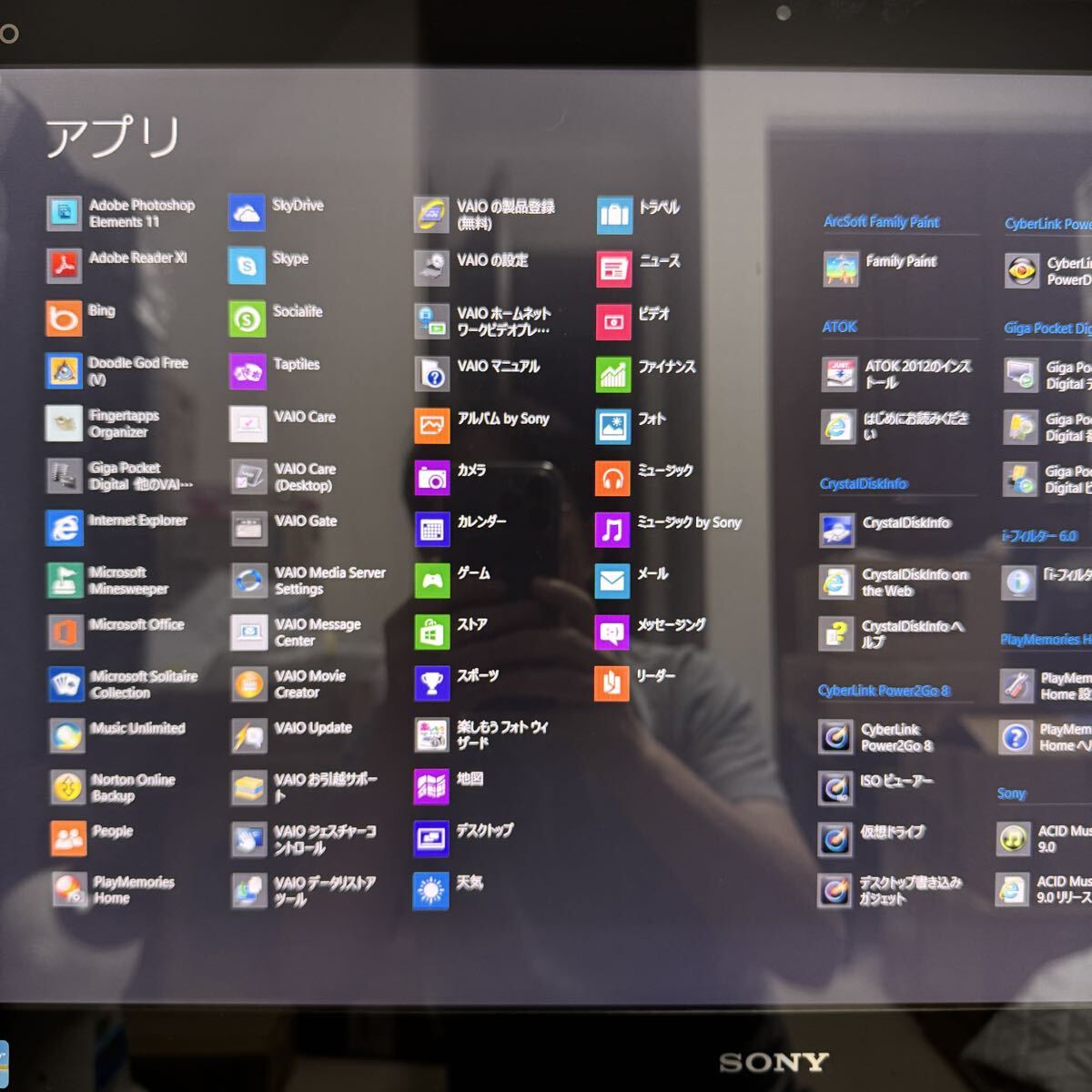Open the ビデオ app
Screen dimensions: 1092x1092
tap(634, 321)
